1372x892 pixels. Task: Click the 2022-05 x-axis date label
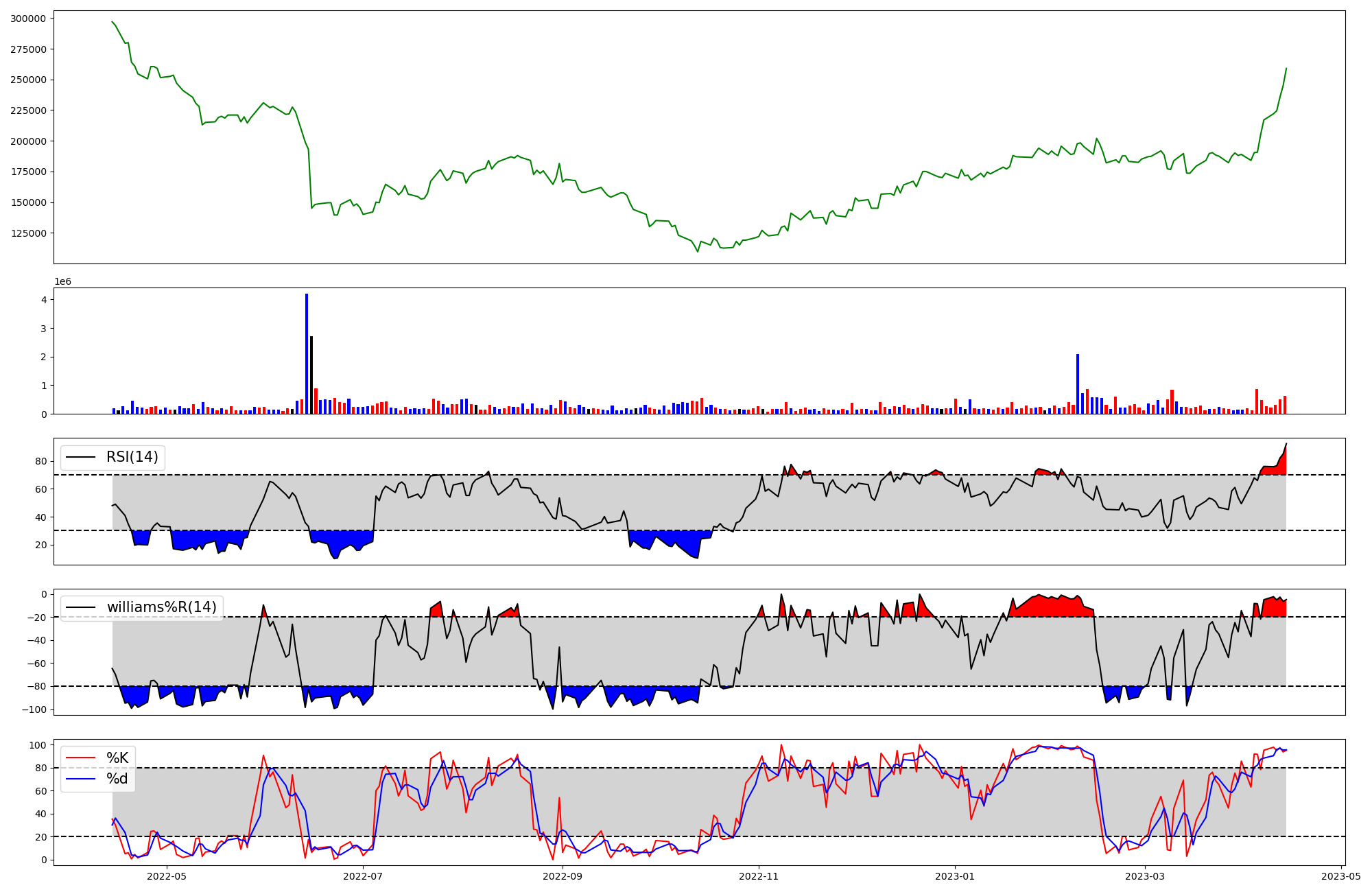tap(167, 876)
